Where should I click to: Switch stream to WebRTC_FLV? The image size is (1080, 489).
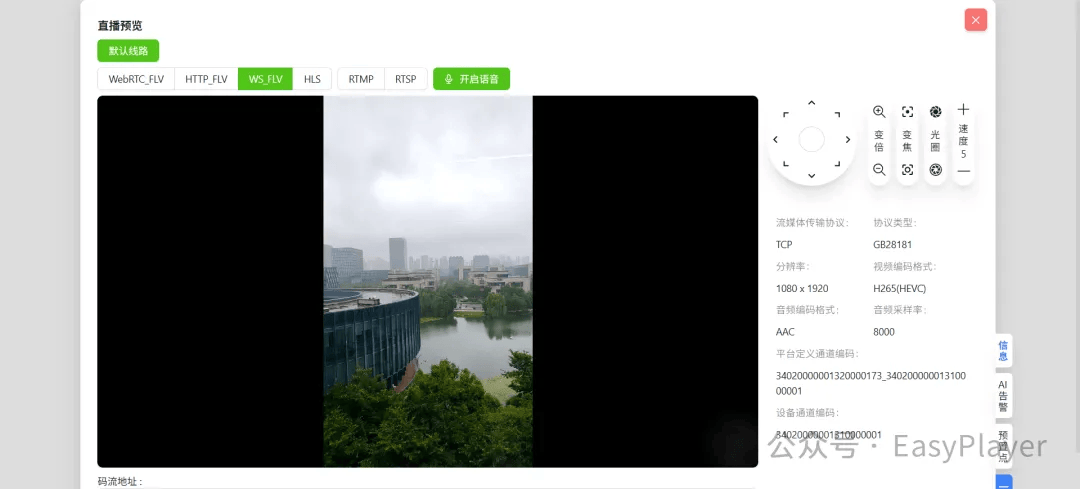point(136,79)
